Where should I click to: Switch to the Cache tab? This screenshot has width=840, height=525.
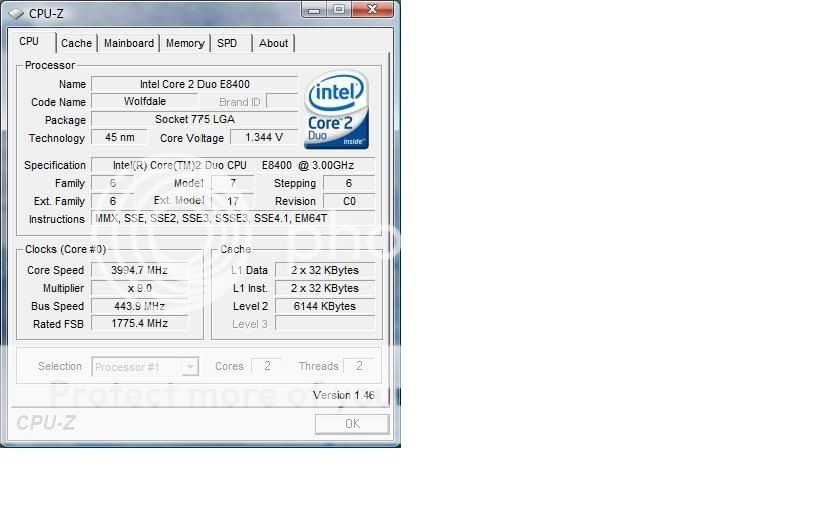(76, 43)
